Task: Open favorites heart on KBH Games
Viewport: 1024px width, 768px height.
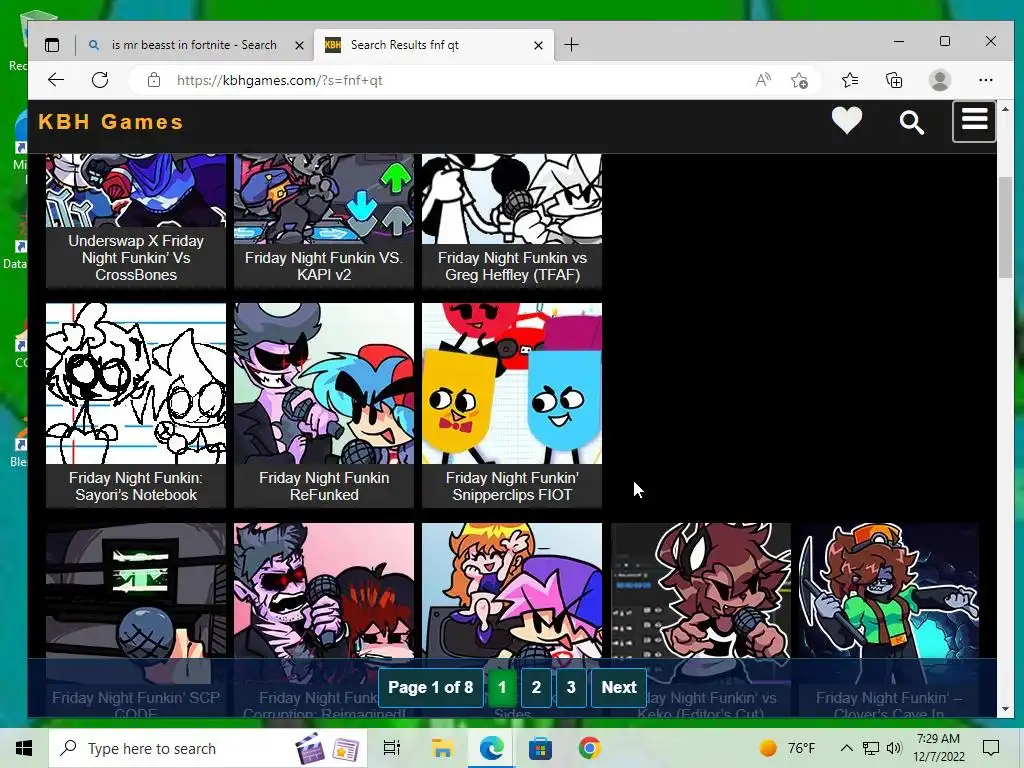Action: click(x=846, y=121)
